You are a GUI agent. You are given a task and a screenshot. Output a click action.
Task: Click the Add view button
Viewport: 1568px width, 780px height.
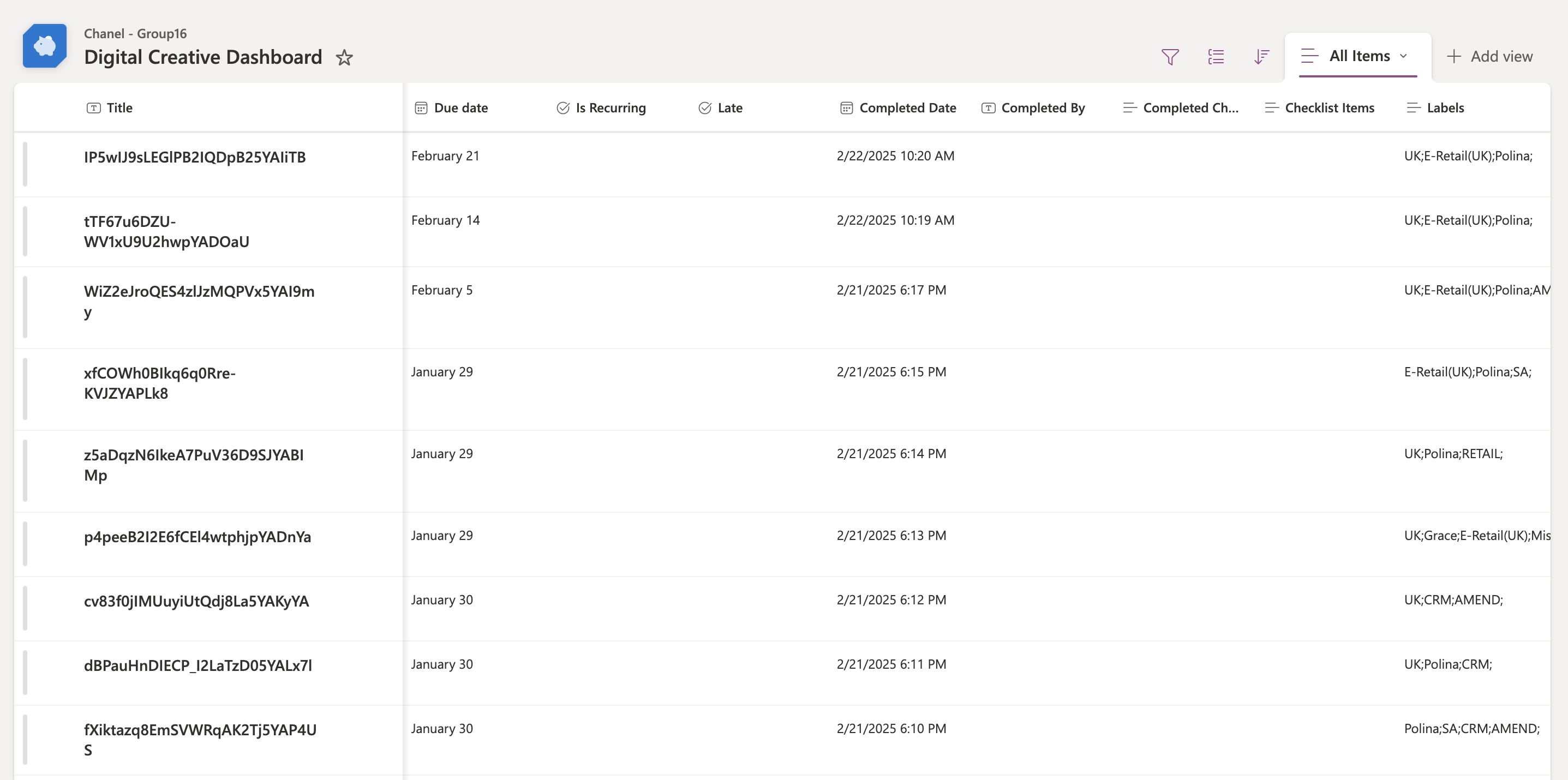pos(1489,56)
